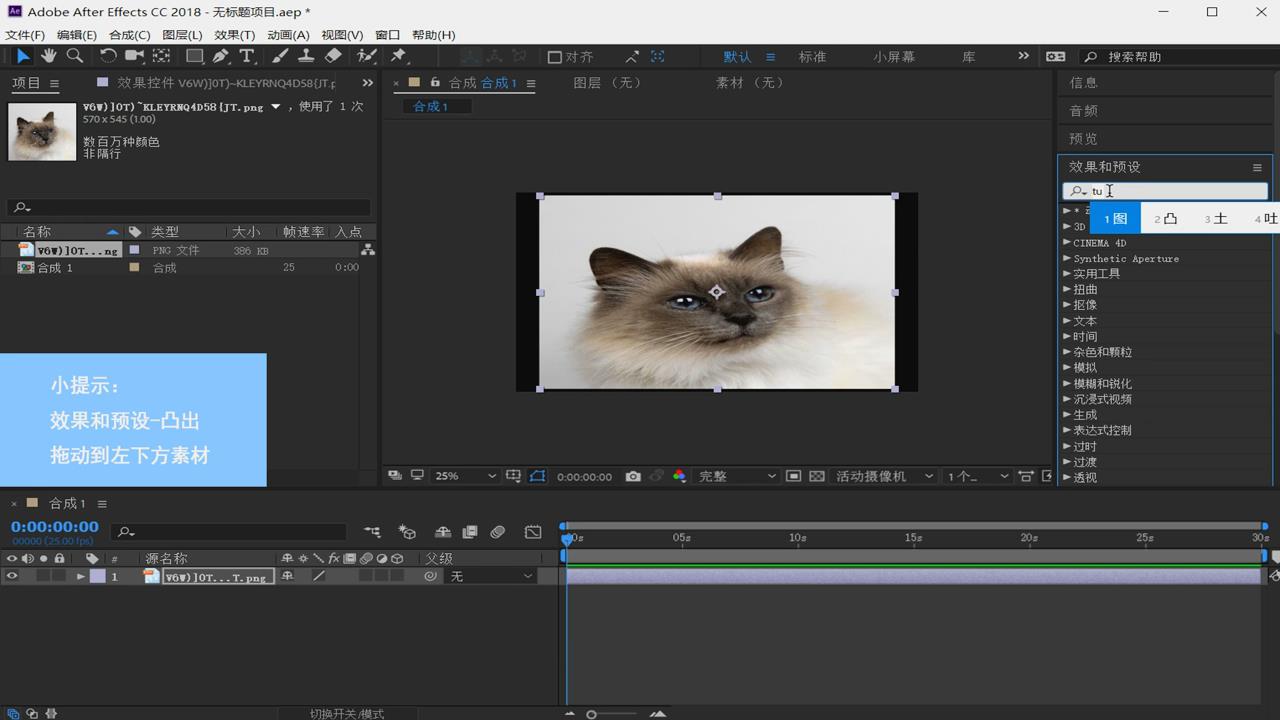The image size is (1280, 720).
Task: Toggle the quality switch on layer 1
Action: (319, 576)
